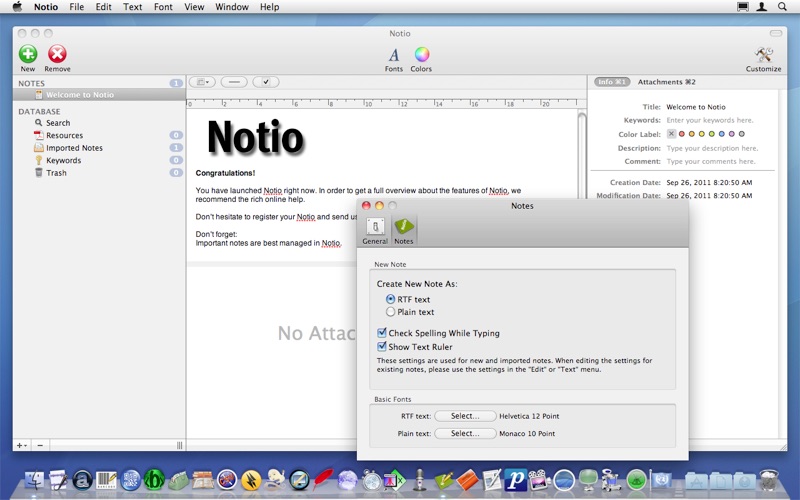
Task: Choose the gray color label
Action: 742,134
